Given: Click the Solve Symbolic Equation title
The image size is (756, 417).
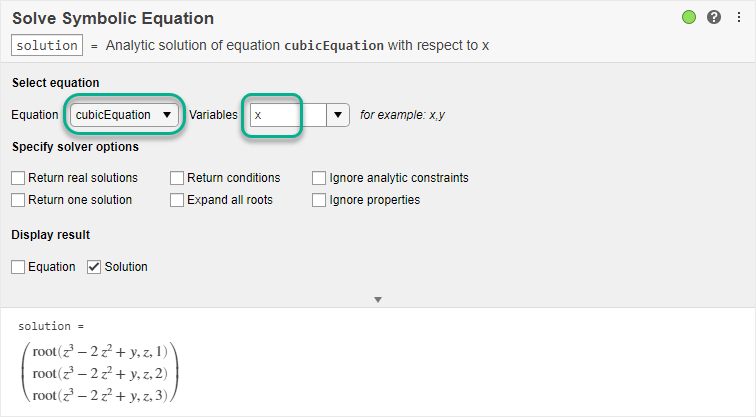Looking at the screenshot, I should click(x=113, y=18).
